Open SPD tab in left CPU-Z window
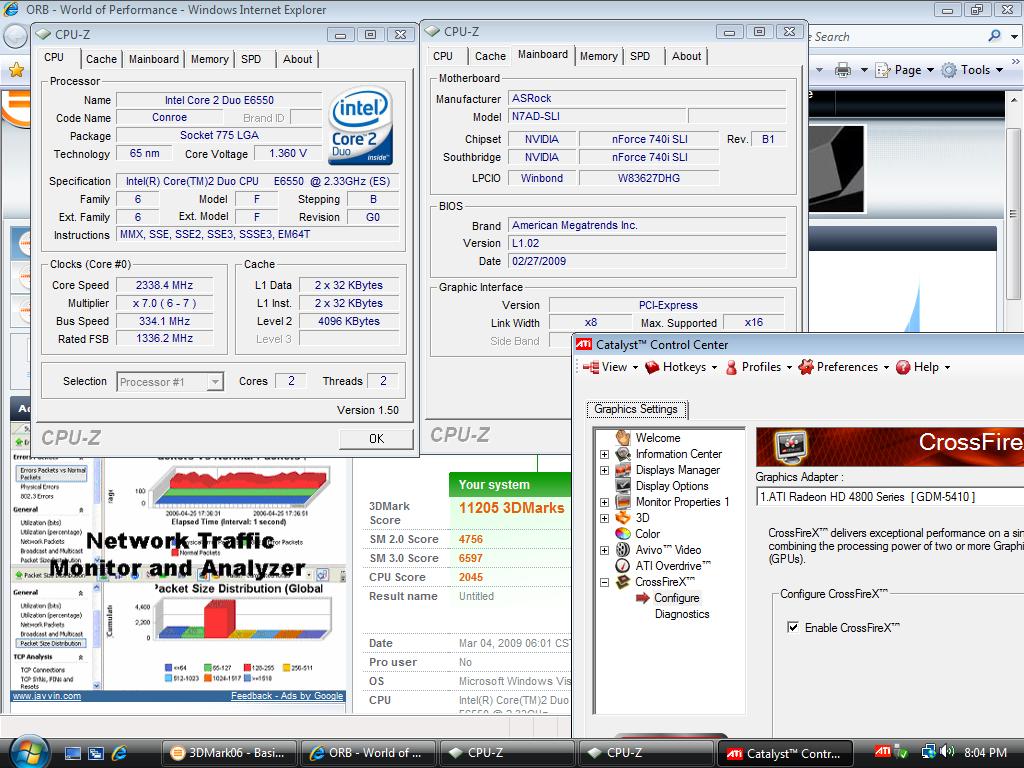The height and width of the screenshot is (768, 1024). click(x=251, y=59)
